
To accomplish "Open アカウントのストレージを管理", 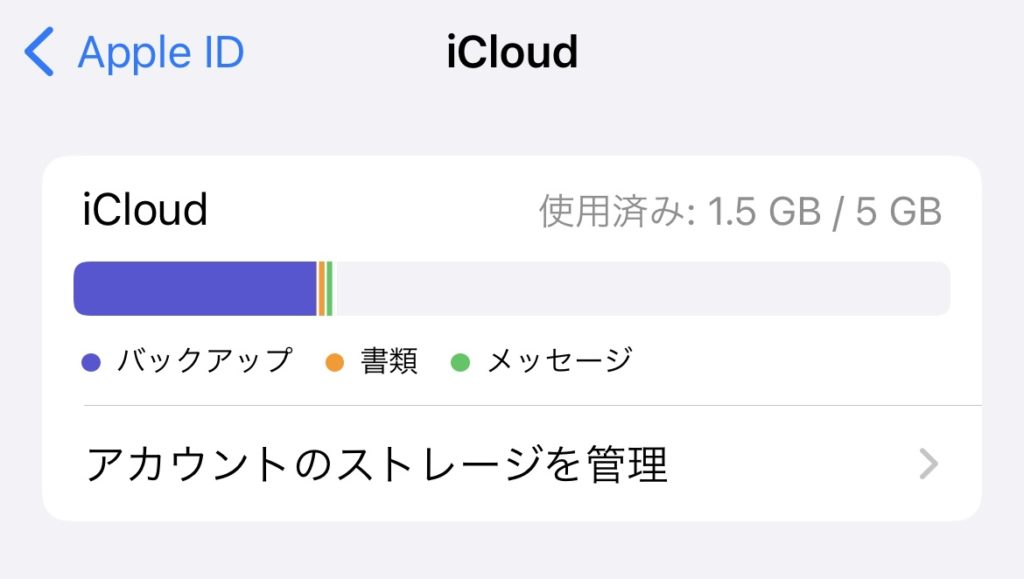I will tap(377, 464).
